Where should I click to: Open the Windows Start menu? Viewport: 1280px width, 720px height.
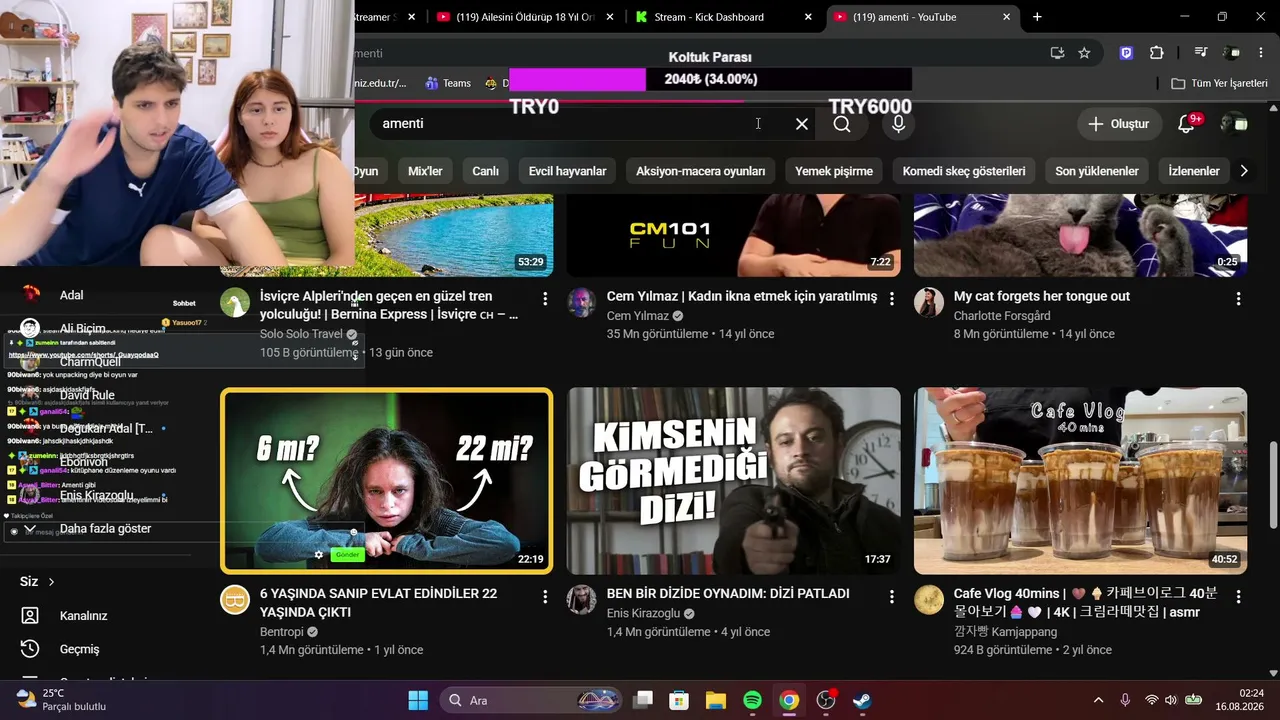(418, 700)
